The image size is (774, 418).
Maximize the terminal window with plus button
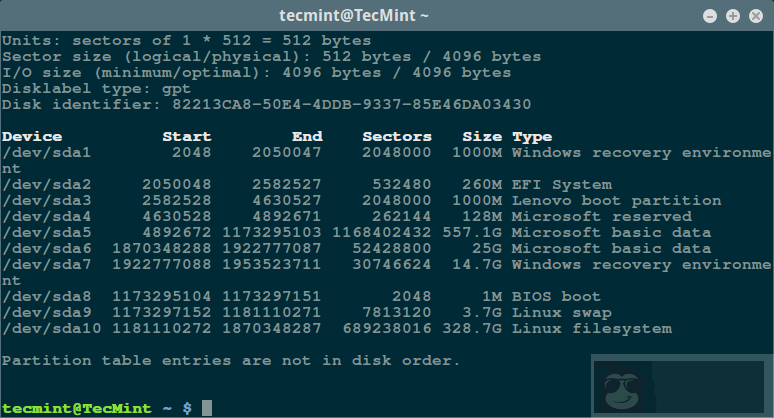pos(732,16)
